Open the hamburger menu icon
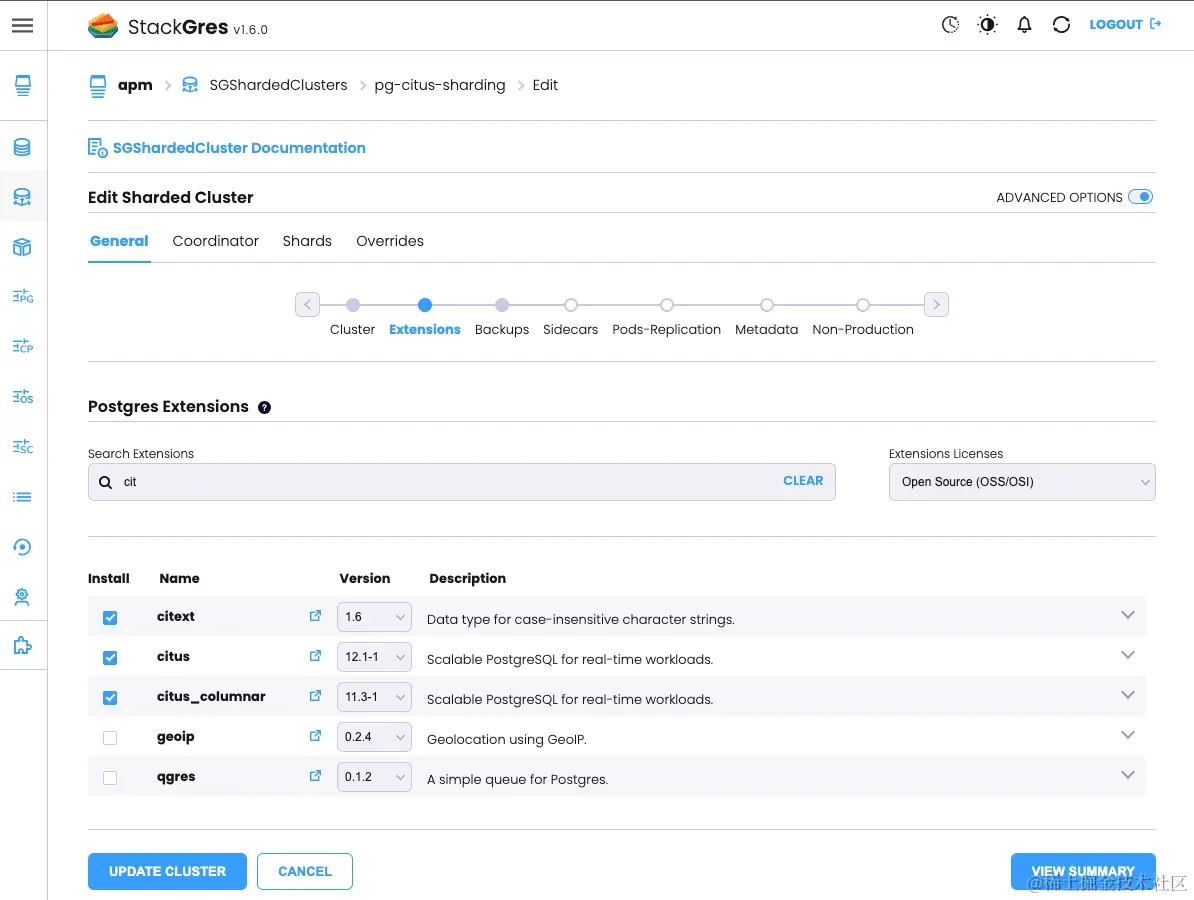The image size is (1194, 900). tap(22, 26)
